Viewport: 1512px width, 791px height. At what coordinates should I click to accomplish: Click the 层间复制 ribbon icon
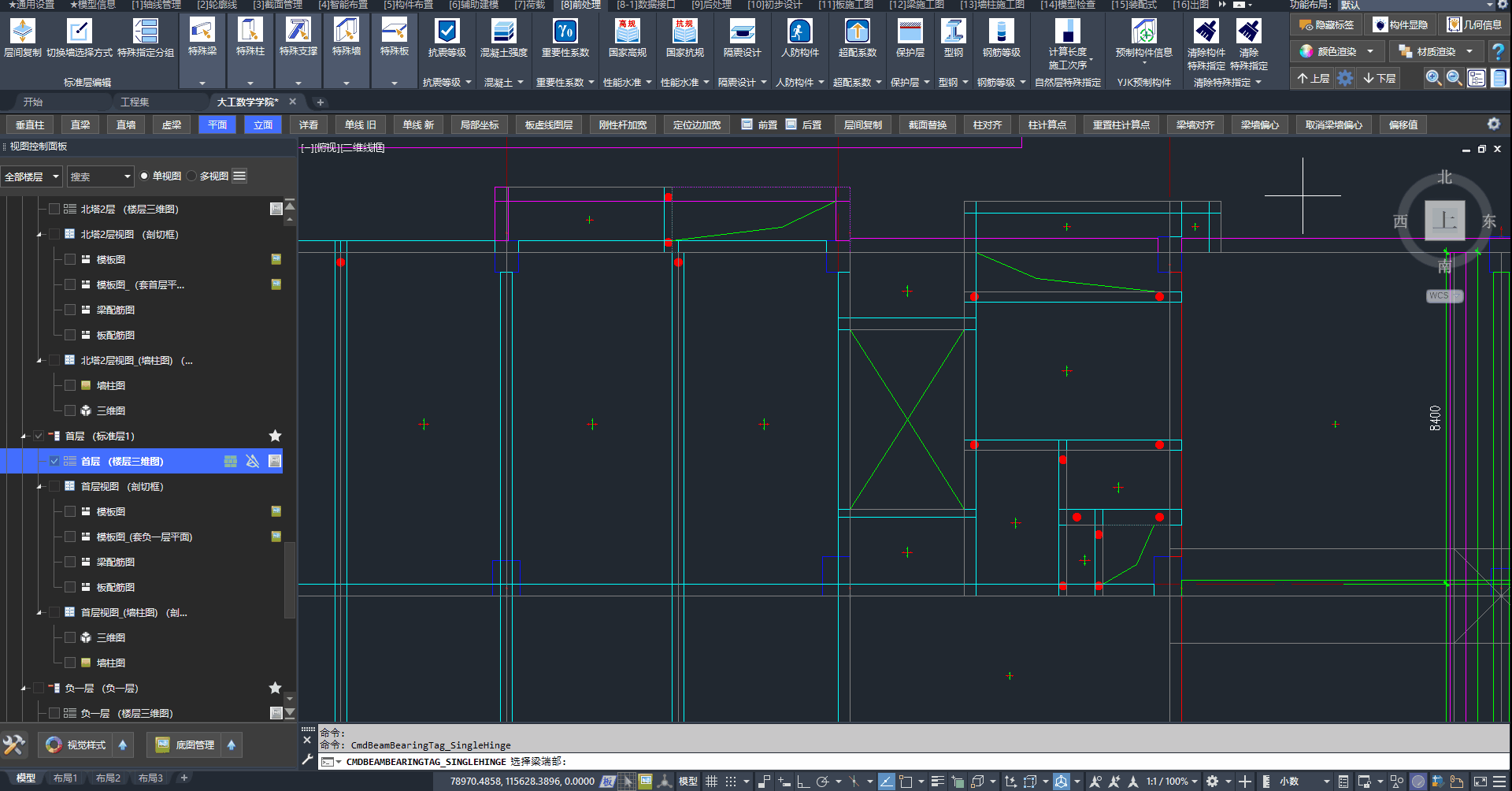point(23,32)
